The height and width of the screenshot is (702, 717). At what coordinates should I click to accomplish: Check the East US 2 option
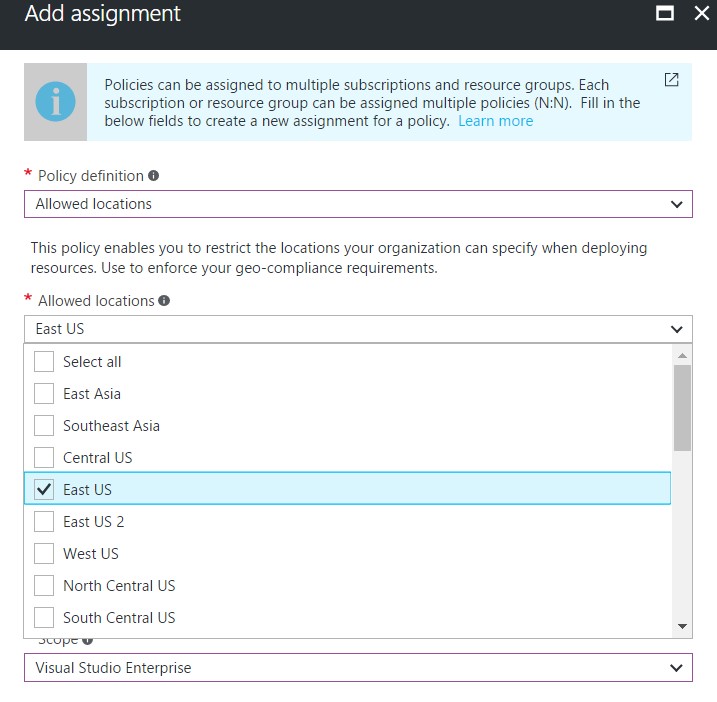pos(44,522)
